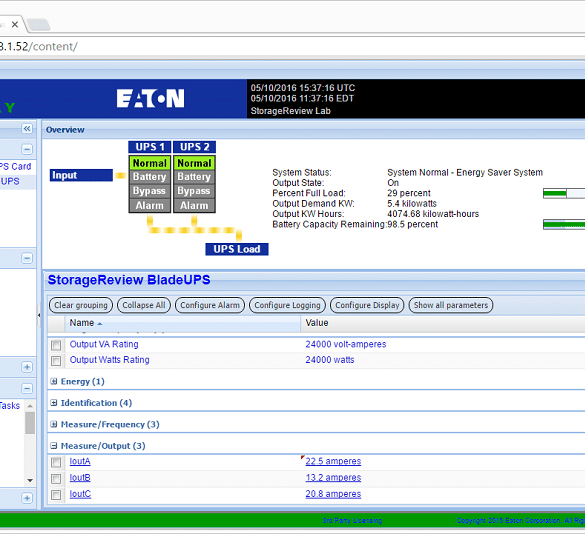Click the UPS Load block in diagram
This screenshot has height=534, width=585.
pyautogui.click(x=237, y=249)
